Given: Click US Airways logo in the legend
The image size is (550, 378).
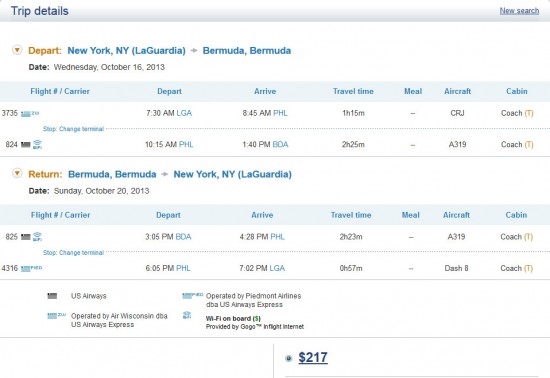Looking at the screenshot, I should pyautogui.click(x=52, y=296).
